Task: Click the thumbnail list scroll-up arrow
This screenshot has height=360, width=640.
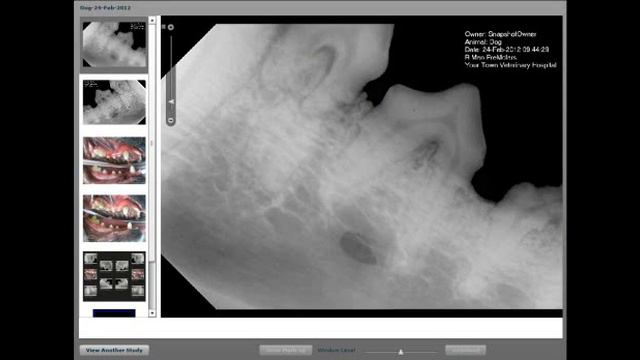Action: coord(152,20)
